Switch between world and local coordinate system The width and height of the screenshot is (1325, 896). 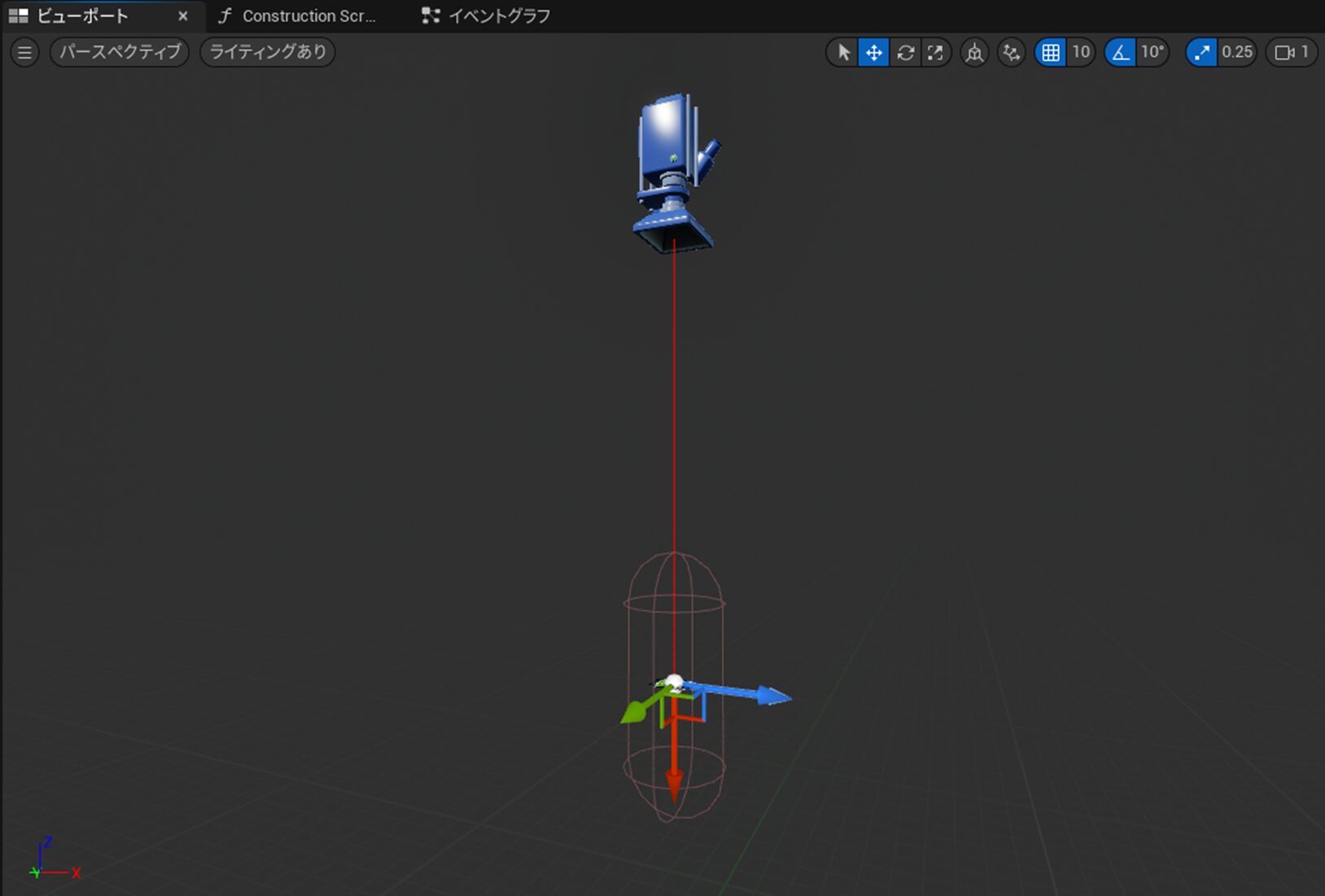(973, 52)
